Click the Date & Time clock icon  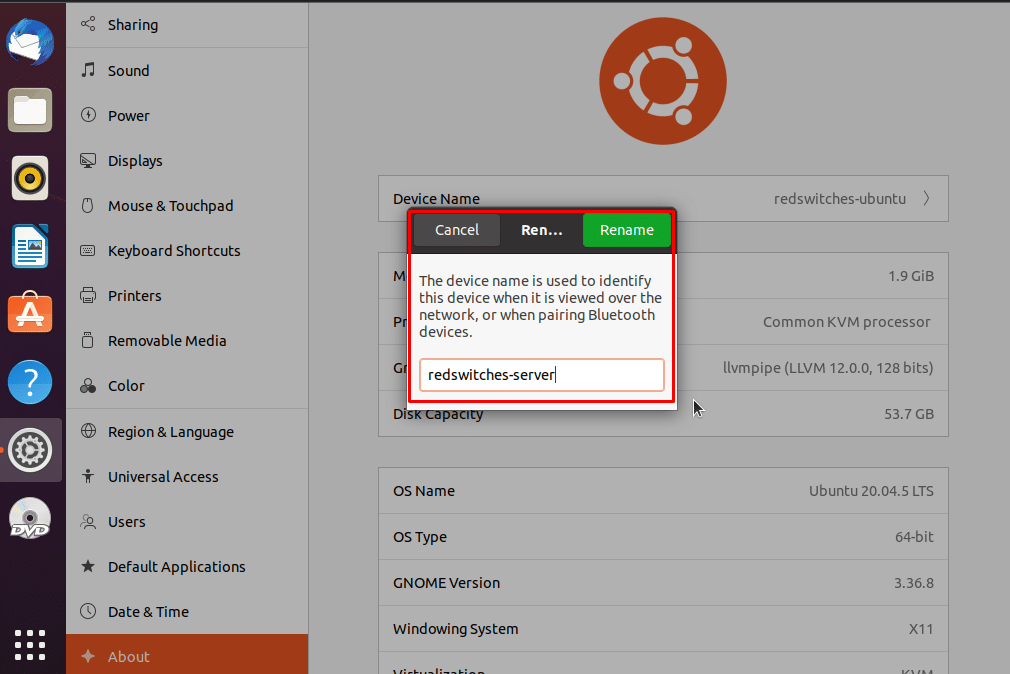click(88, 611)
